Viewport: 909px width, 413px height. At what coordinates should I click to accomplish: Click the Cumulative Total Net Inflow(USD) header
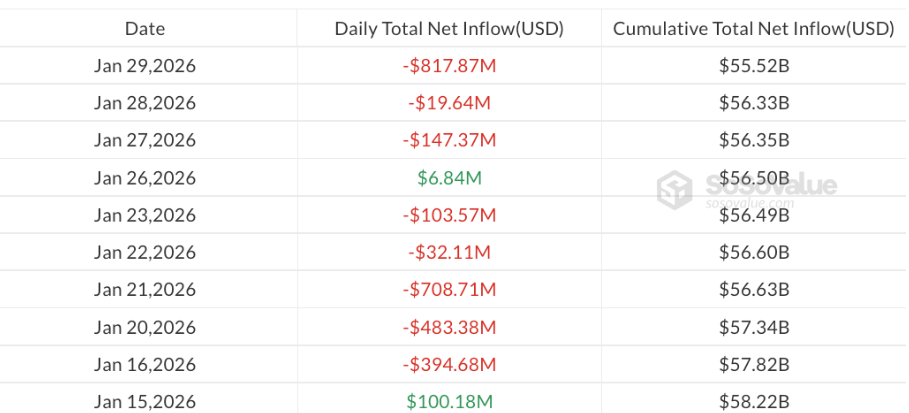(753, 29)
